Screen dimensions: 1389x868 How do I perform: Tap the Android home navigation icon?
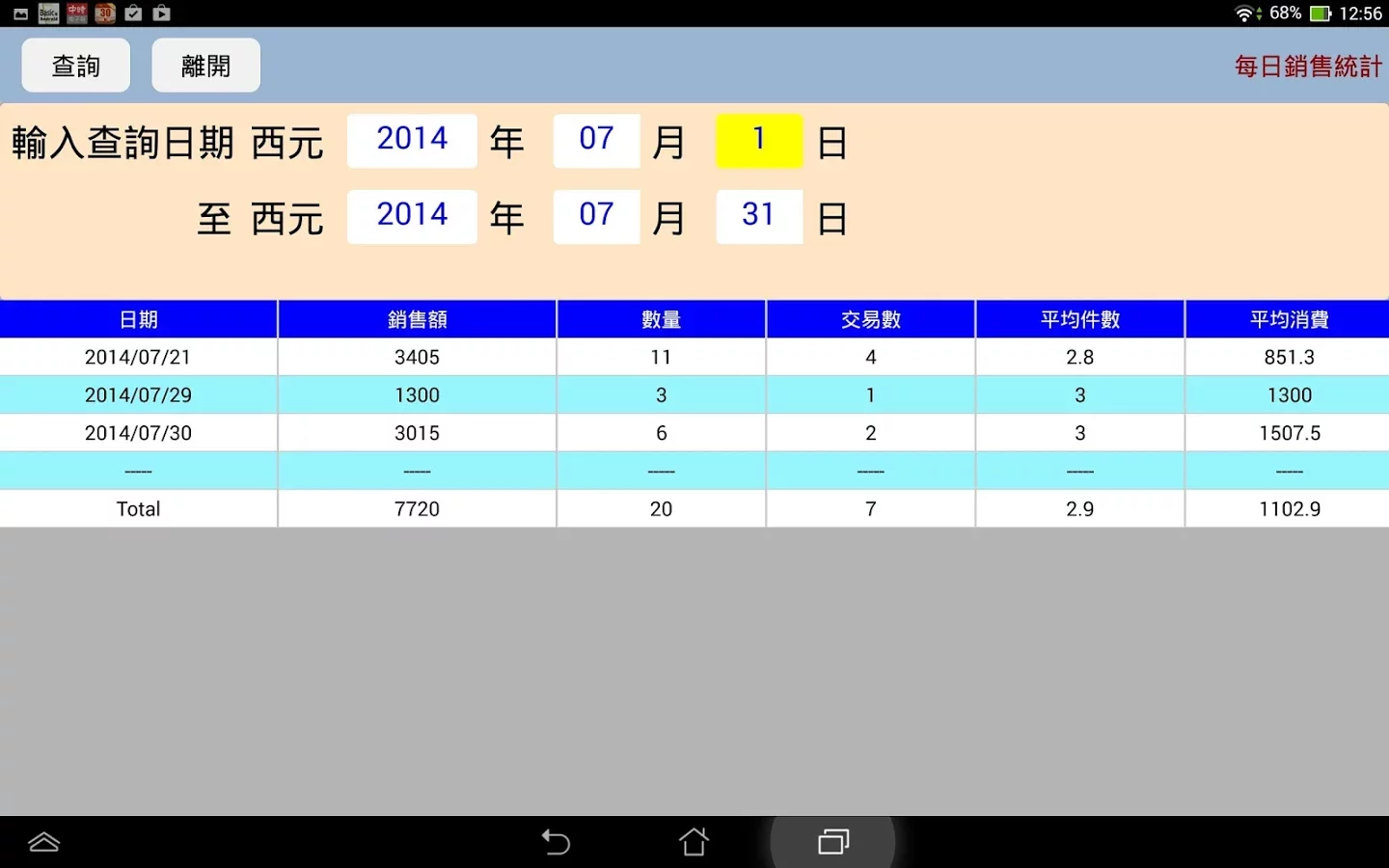[x=694, y=842]
